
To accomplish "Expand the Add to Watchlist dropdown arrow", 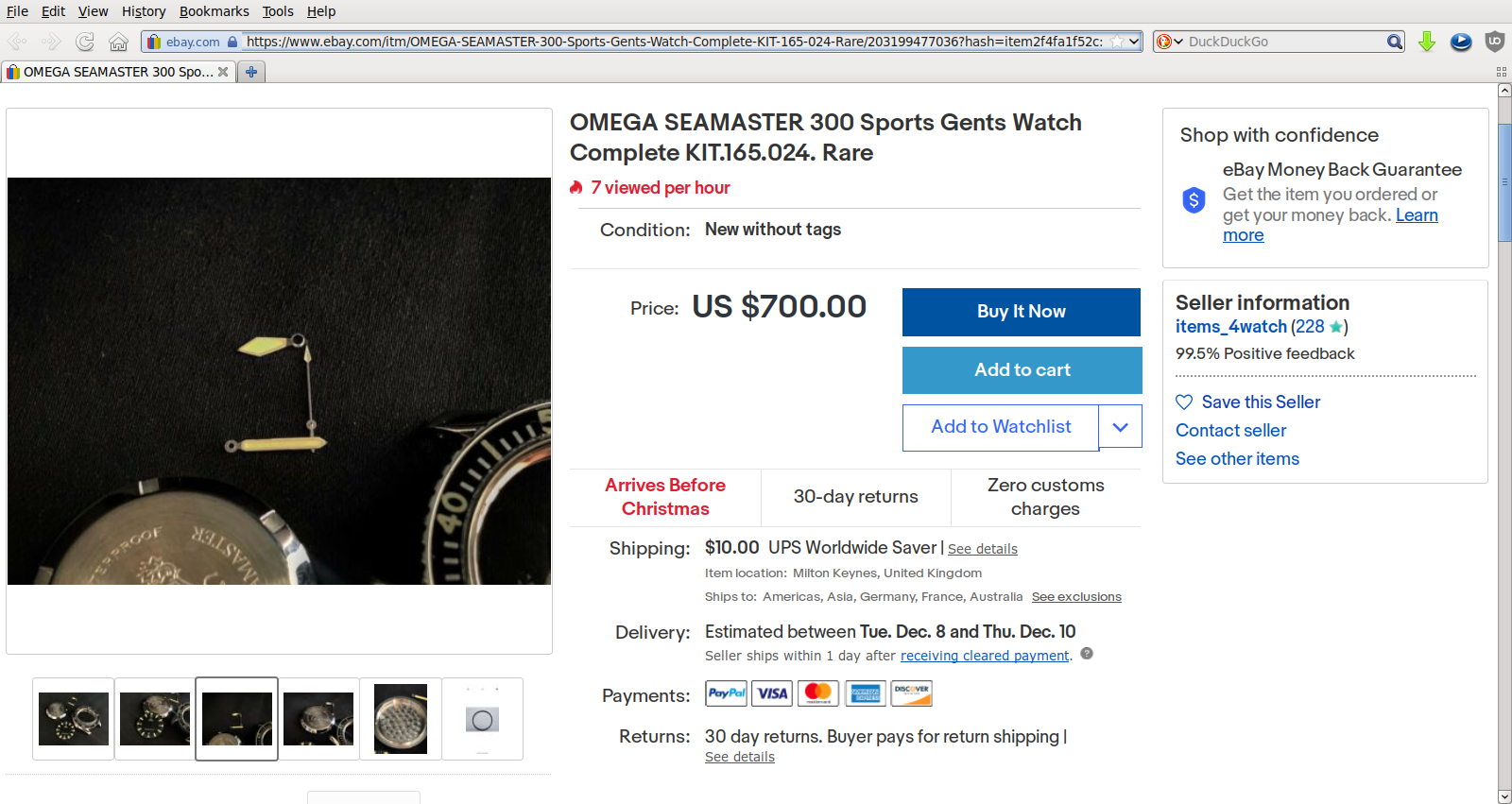I will (x=1120, y=427).
